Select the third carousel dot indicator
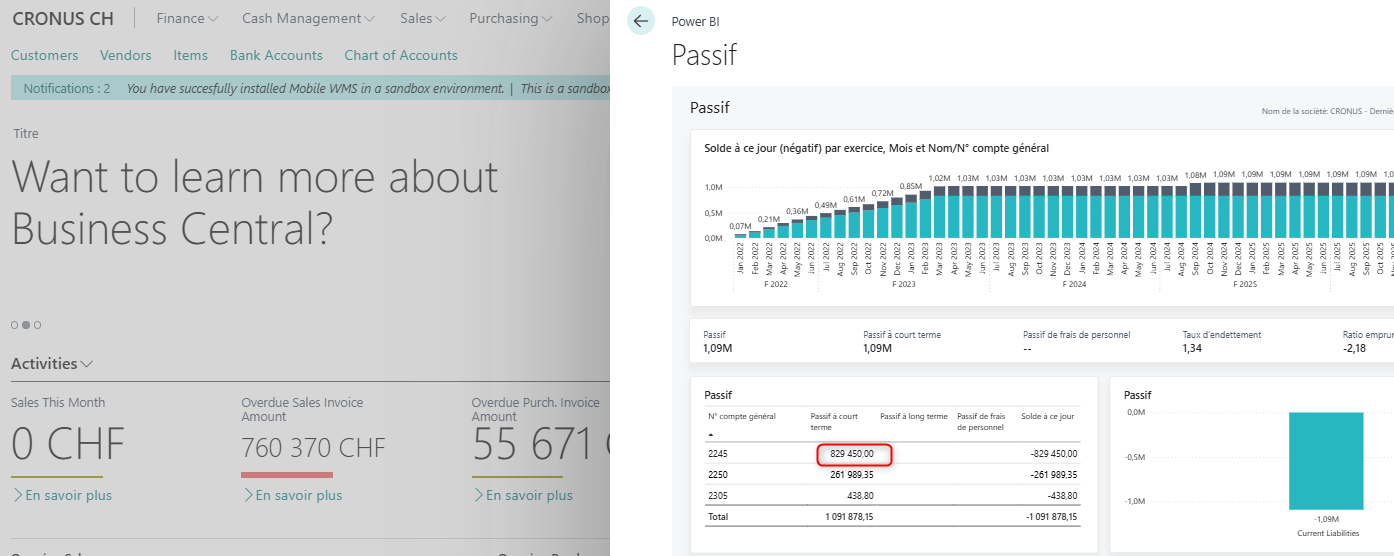 (38, 325)
